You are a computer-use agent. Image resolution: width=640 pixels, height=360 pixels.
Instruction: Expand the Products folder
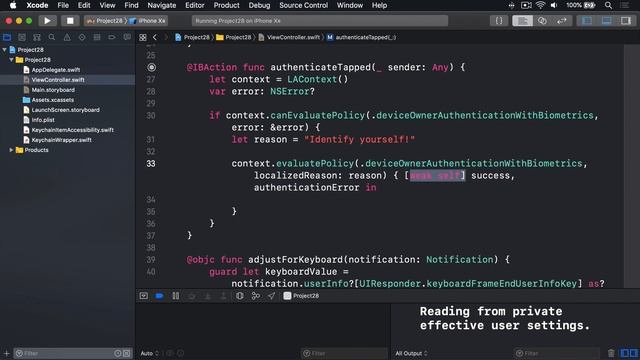coord(11,150)
